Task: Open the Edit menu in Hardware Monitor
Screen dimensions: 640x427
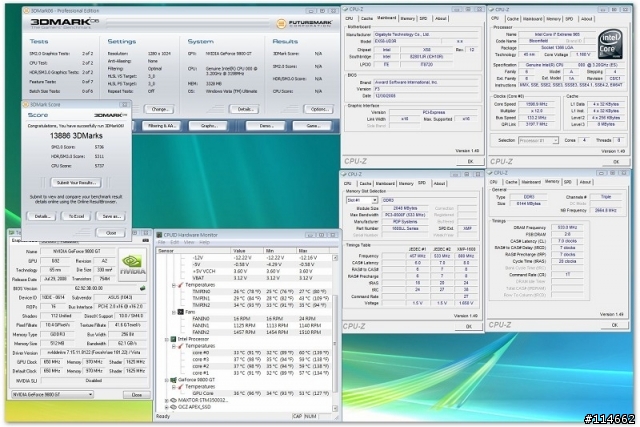Action: 175,242
